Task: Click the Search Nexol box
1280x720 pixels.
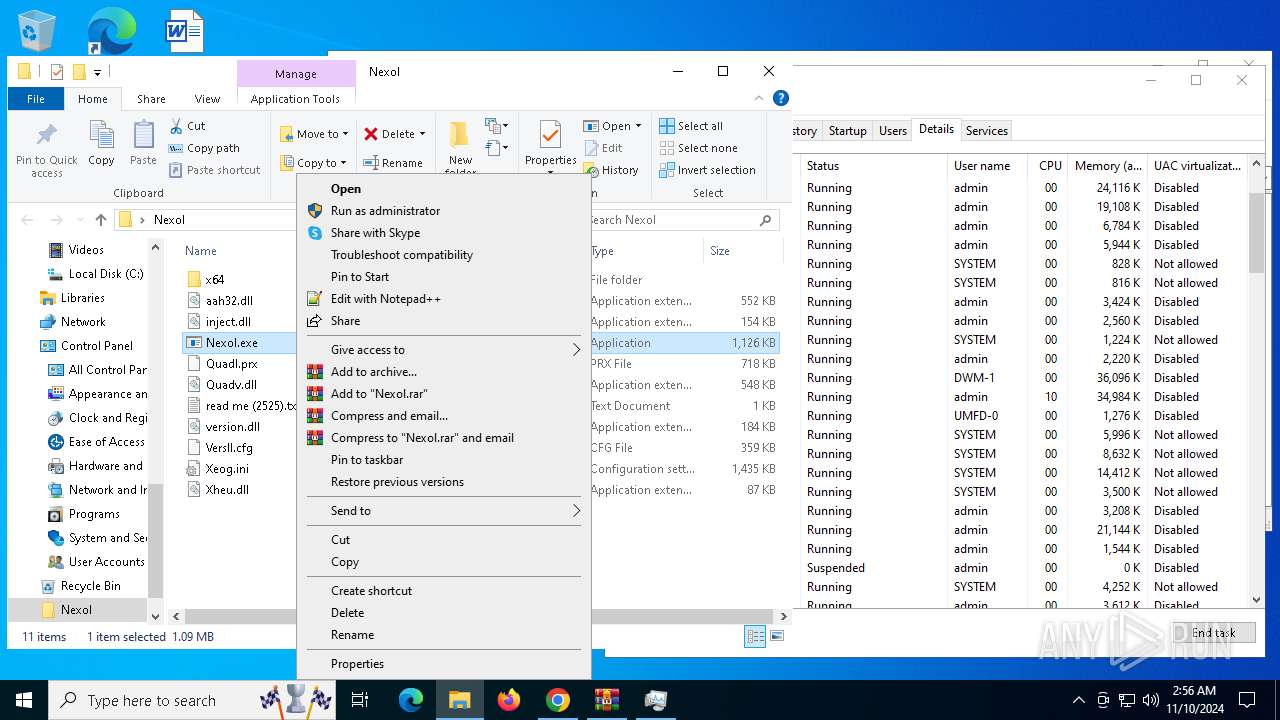Action: [x=680, y=220]
